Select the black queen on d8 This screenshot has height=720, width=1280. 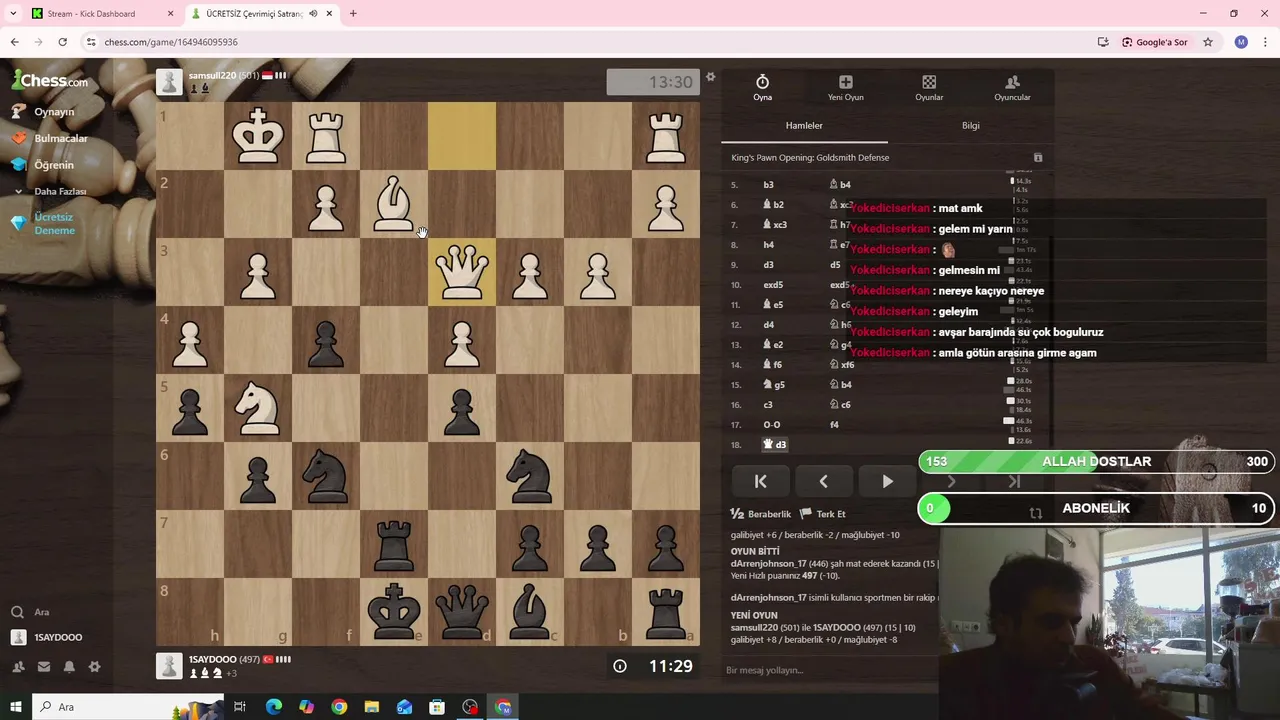[462, 612]
